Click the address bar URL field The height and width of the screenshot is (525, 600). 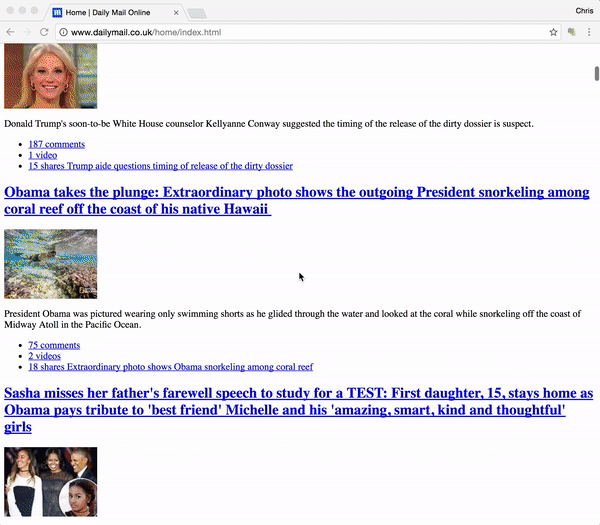pos(306,32)
